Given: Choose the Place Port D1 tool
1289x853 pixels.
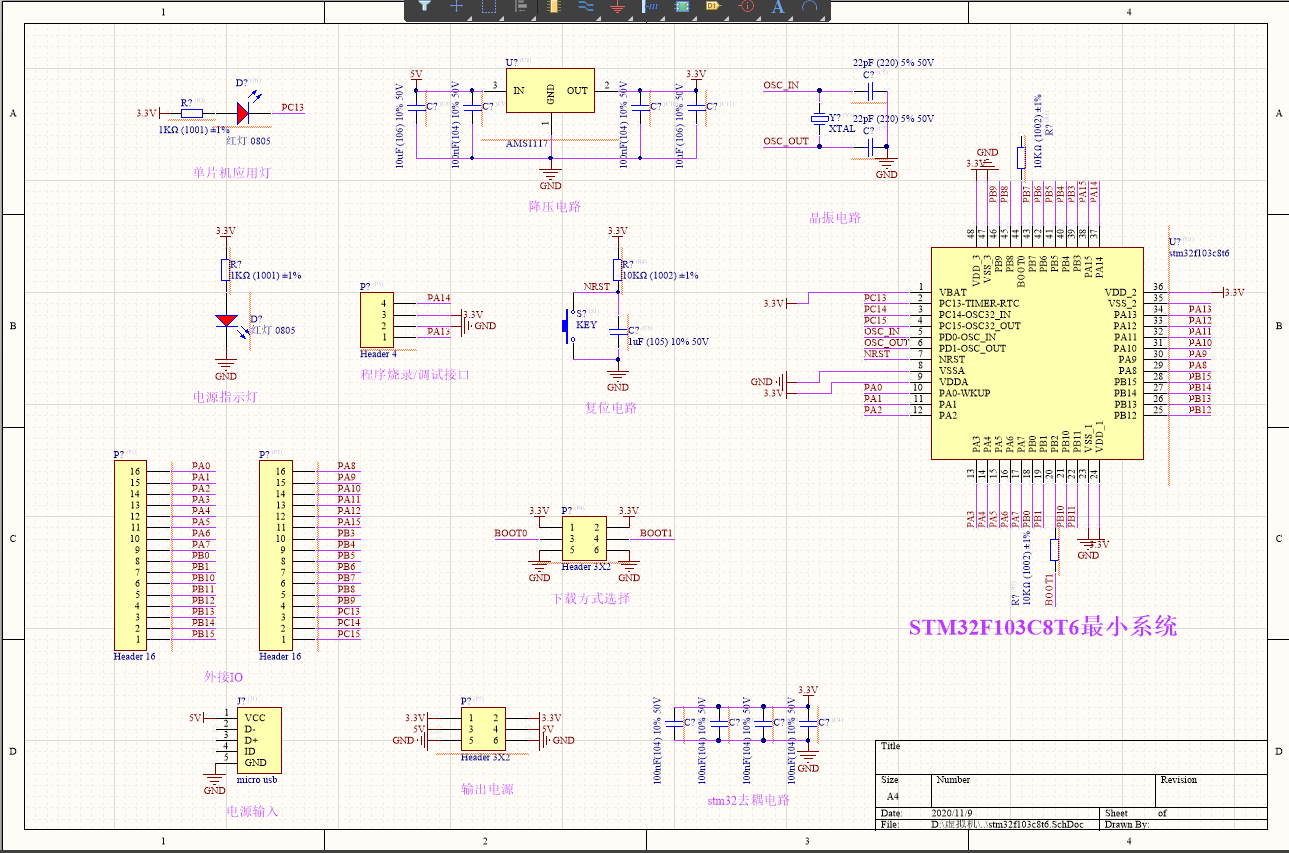Looking at the screenshot, I should point(713,7).
